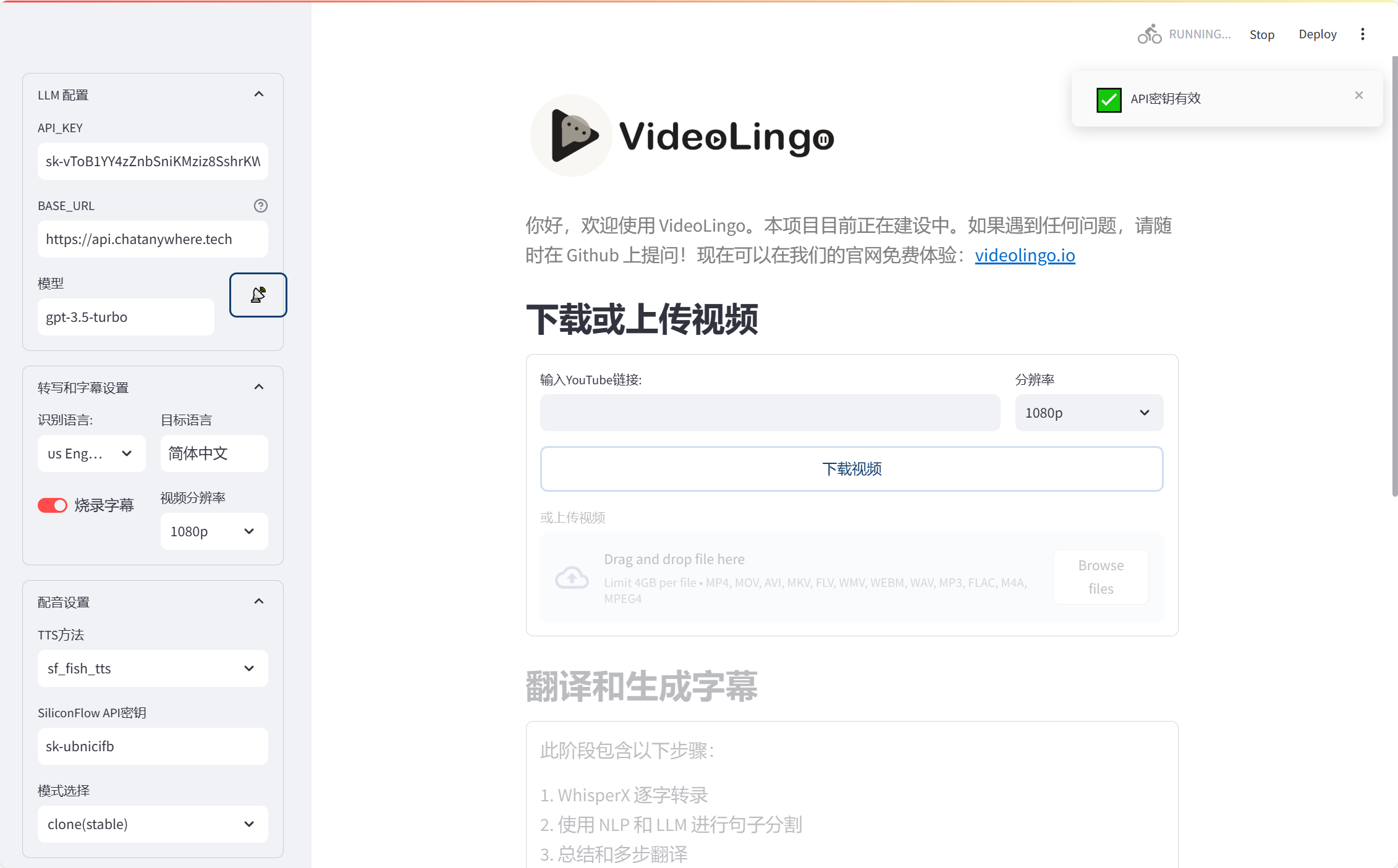Open the sf_fish_tts TTS method dropdown
Screen dimensions: 1398x868
(152, 668)
